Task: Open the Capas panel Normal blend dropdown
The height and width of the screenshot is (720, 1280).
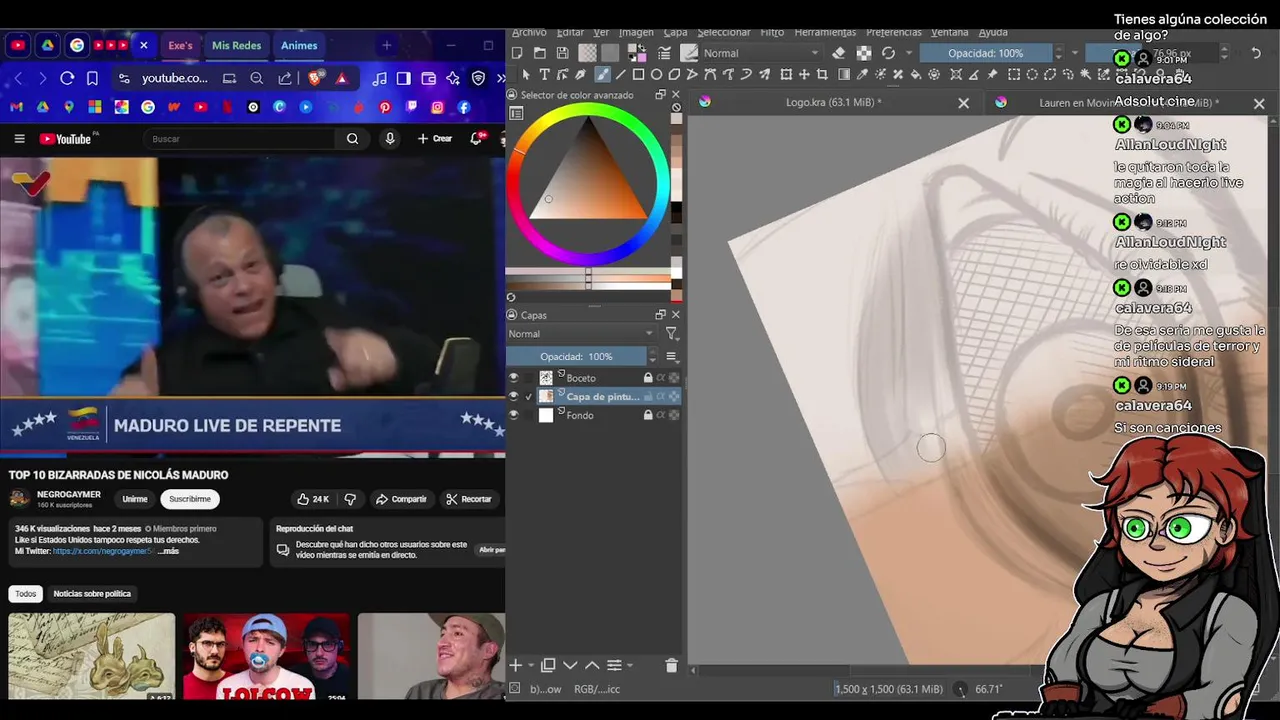Action: [581, 334]
